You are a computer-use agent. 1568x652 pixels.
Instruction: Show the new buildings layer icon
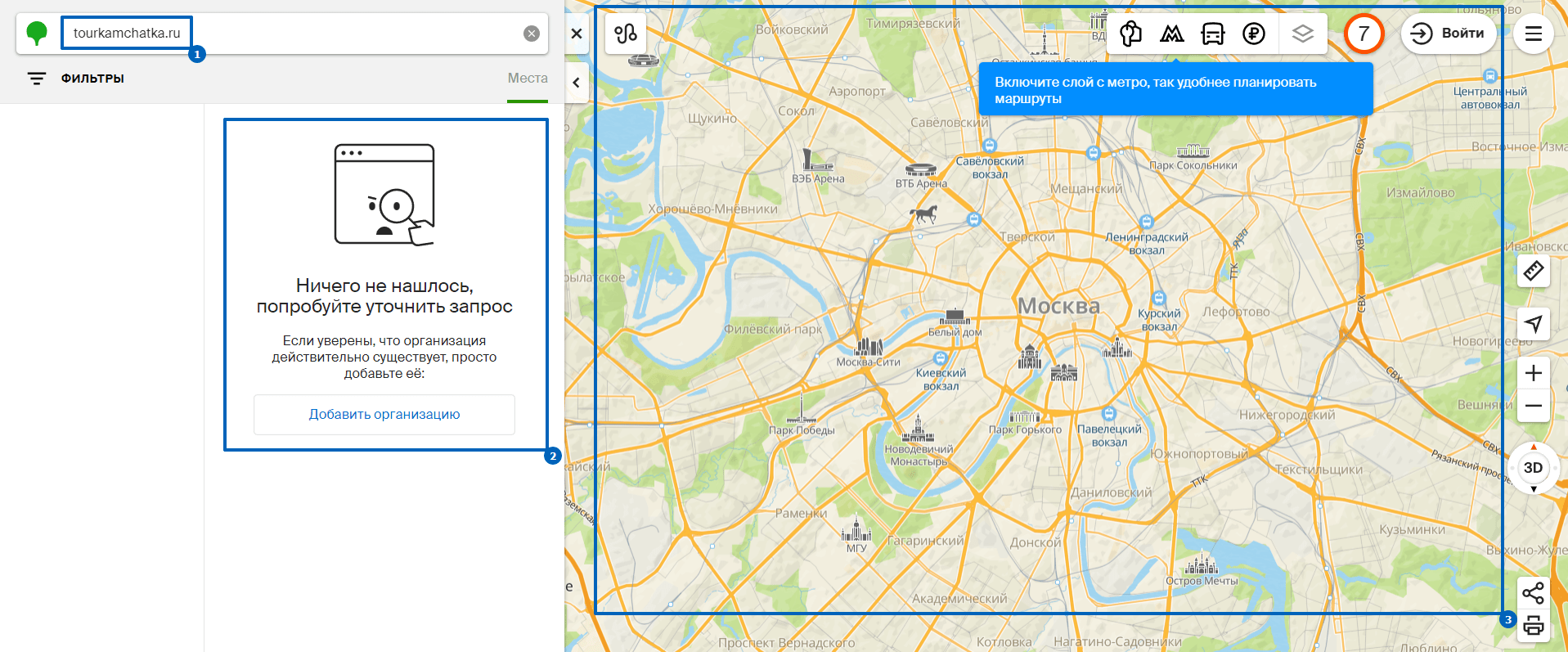click(x=1131, y=34)
